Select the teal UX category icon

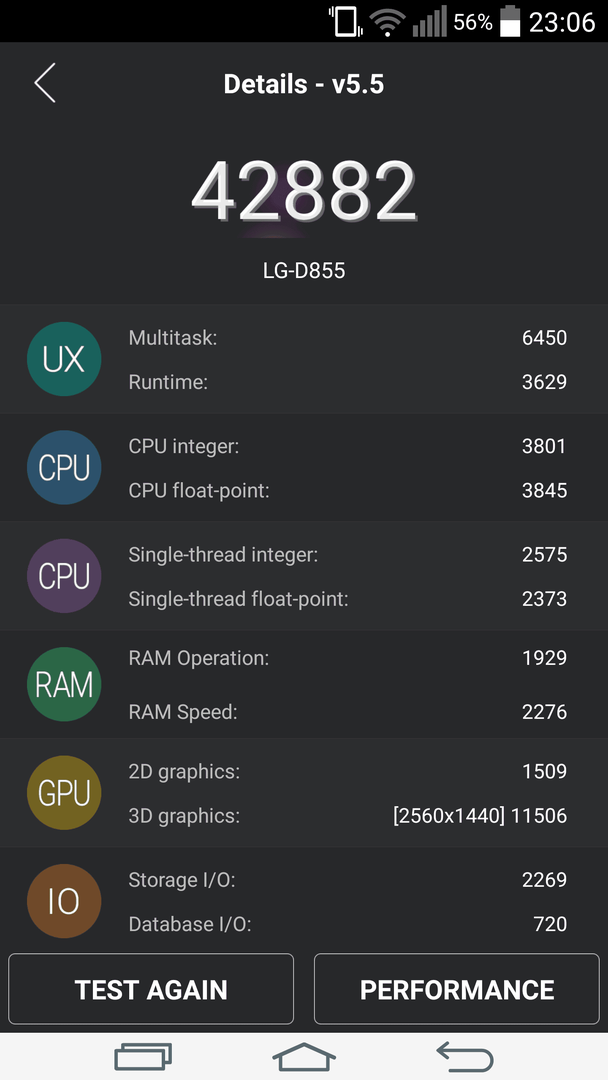(64, 359)
